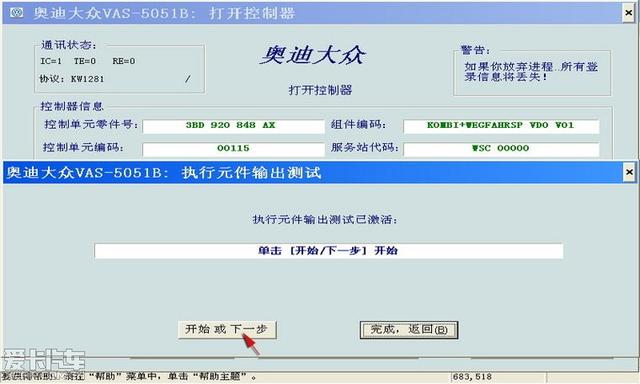This screenshot has height=384, width=640.
Task: Click the 打开控制器 subtitle under the logo
Action: pos(320,90)
